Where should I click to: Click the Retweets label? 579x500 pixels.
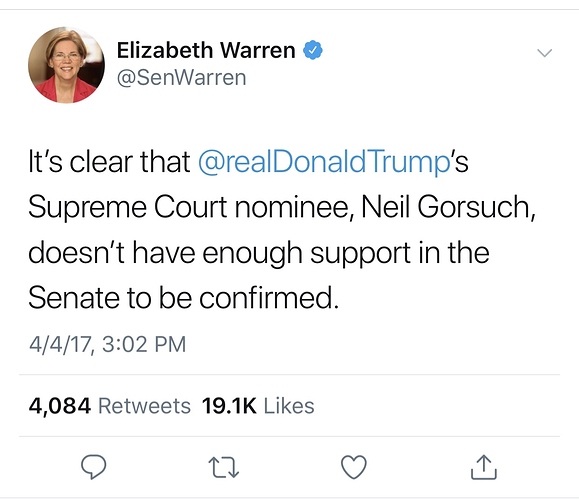click(144, 406)
